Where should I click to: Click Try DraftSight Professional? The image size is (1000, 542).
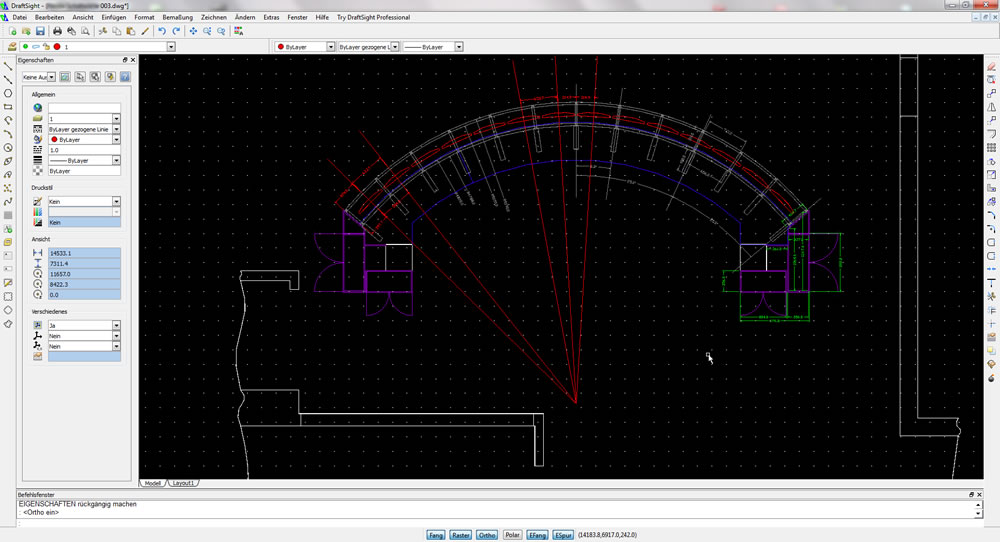coord(373,17)
